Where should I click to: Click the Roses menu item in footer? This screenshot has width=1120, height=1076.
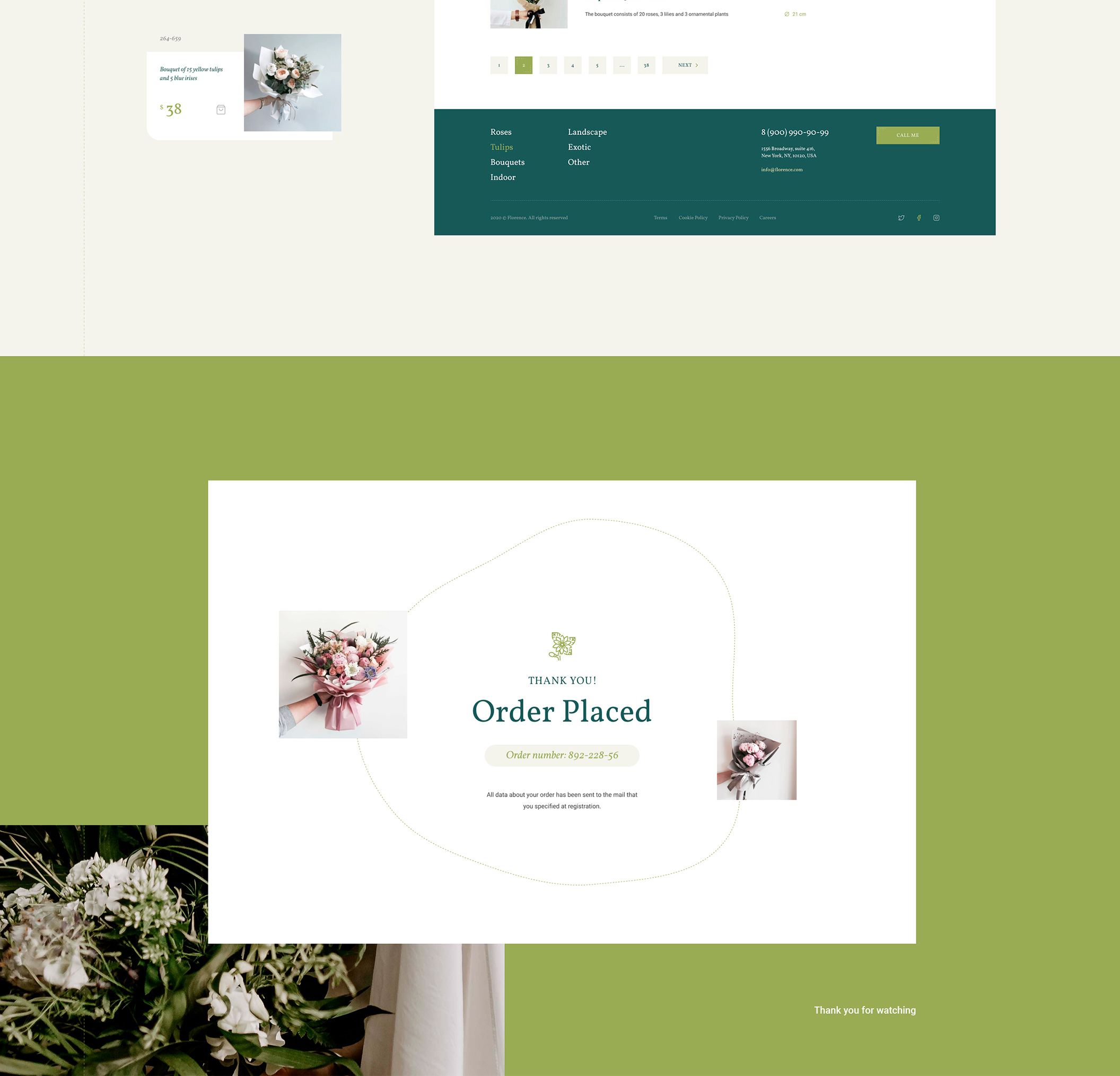[x=500, y=131]
